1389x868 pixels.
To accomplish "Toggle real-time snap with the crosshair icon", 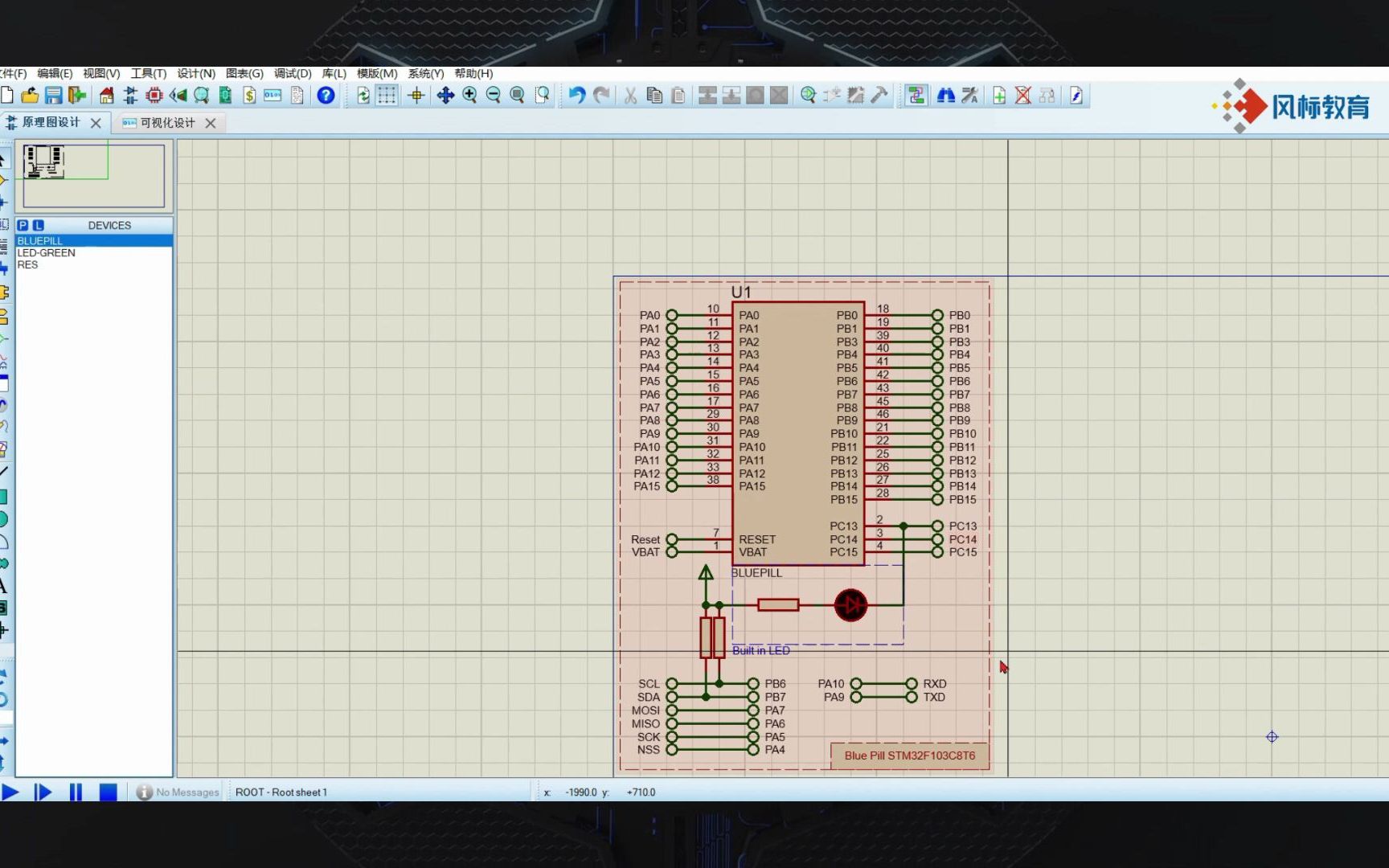I will click(x=416, y=95).
